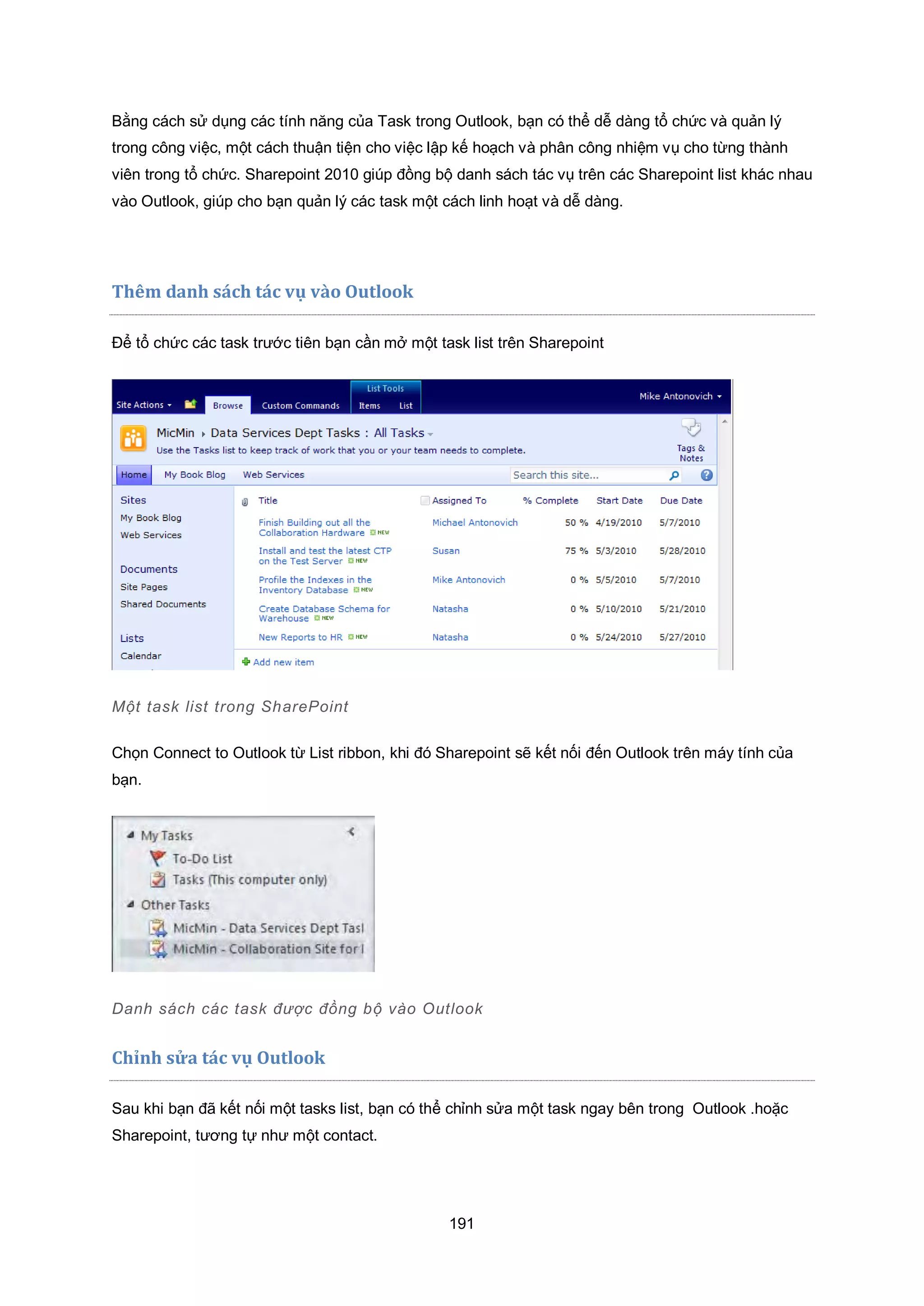This screenshot has width=924, height=1306.
Task: Open Calendar in the sidebar
Action: pyautogui.click(x=140, y=656)
